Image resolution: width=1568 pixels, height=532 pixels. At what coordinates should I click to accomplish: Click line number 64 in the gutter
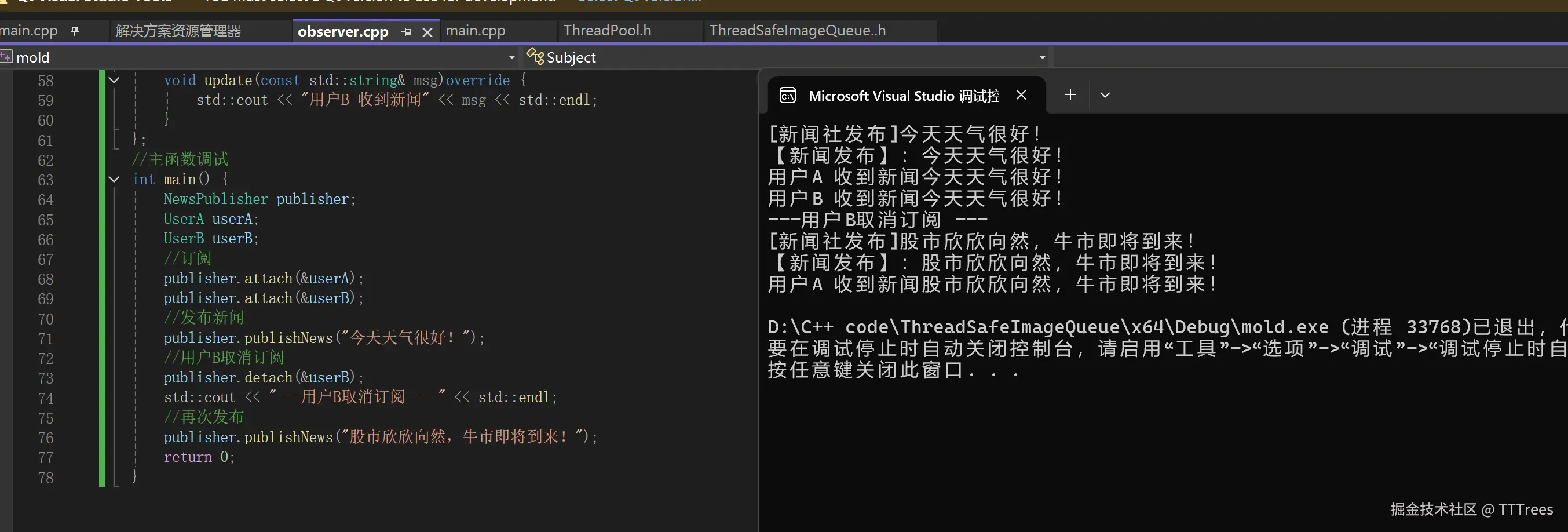pos(46,200)
